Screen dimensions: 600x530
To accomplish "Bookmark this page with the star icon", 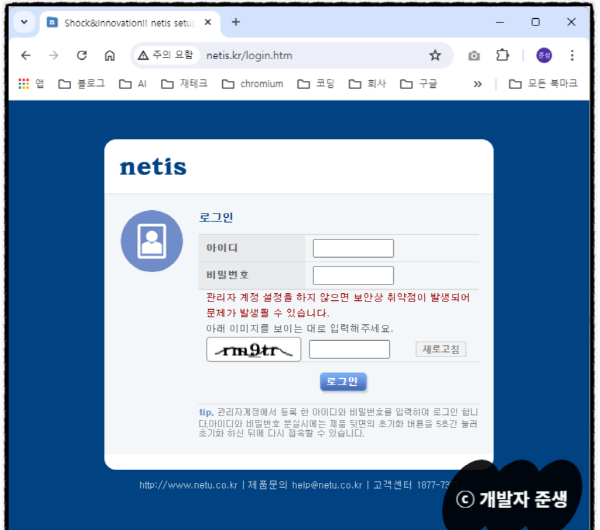I will coord(435,55).
